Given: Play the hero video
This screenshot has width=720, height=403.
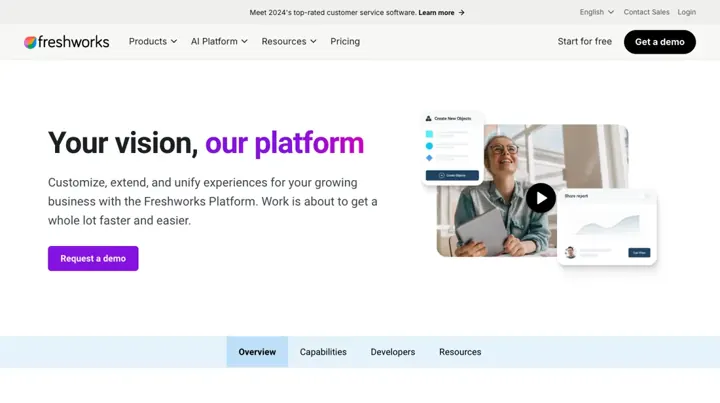Looking at the screenshot, I should pos(540,198).
